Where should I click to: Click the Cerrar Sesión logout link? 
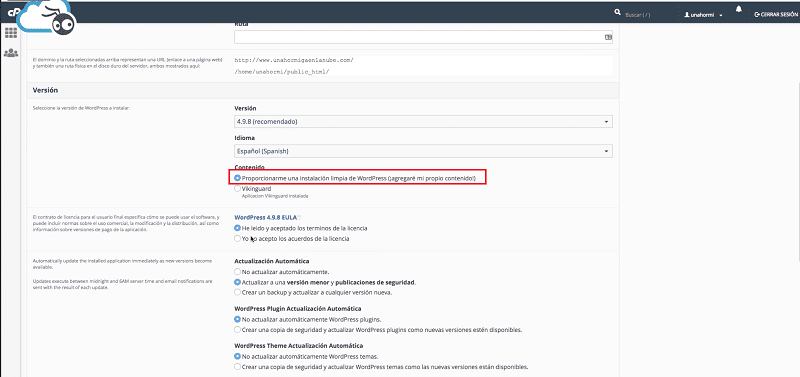pyautogui.click(x=776, y=15)
